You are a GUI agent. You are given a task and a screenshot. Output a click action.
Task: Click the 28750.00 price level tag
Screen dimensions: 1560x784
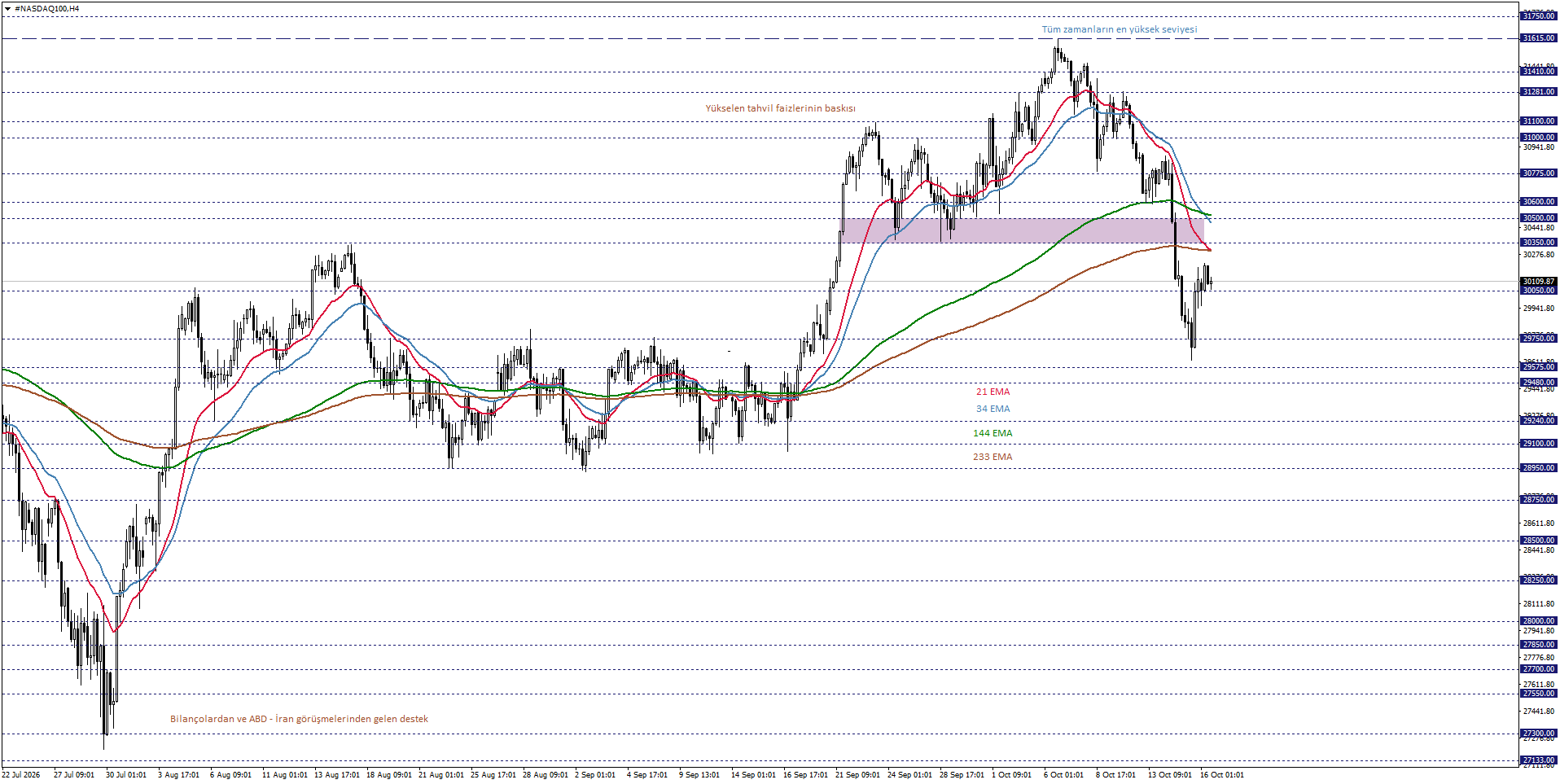pyautogui.click(x=1538, y=500)
